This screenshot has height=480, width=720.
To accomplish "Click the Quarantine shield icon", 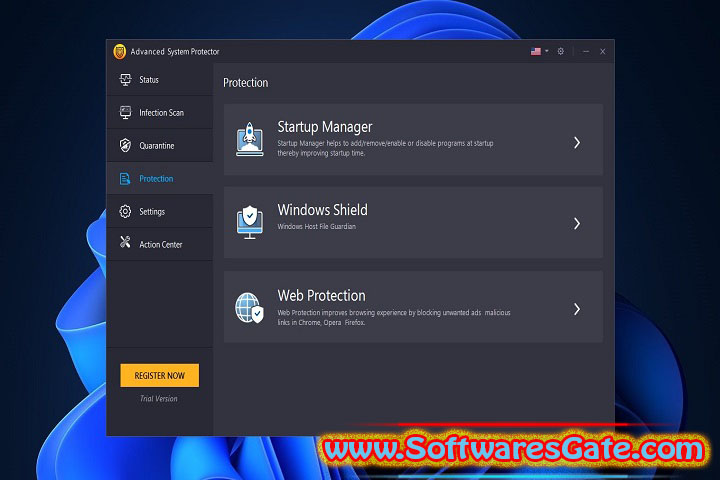I will [x=125, y=145].
